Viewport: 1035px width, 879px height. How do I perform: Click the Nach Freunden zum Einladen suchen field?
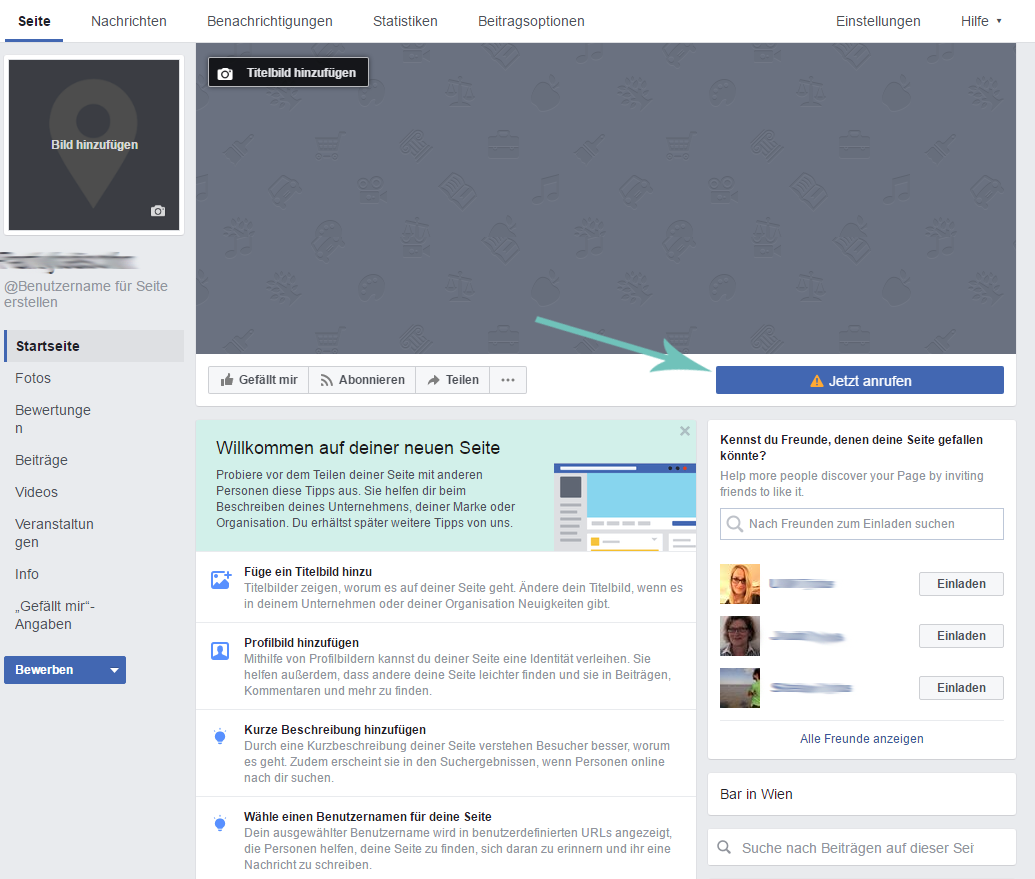tap(861, 524)
